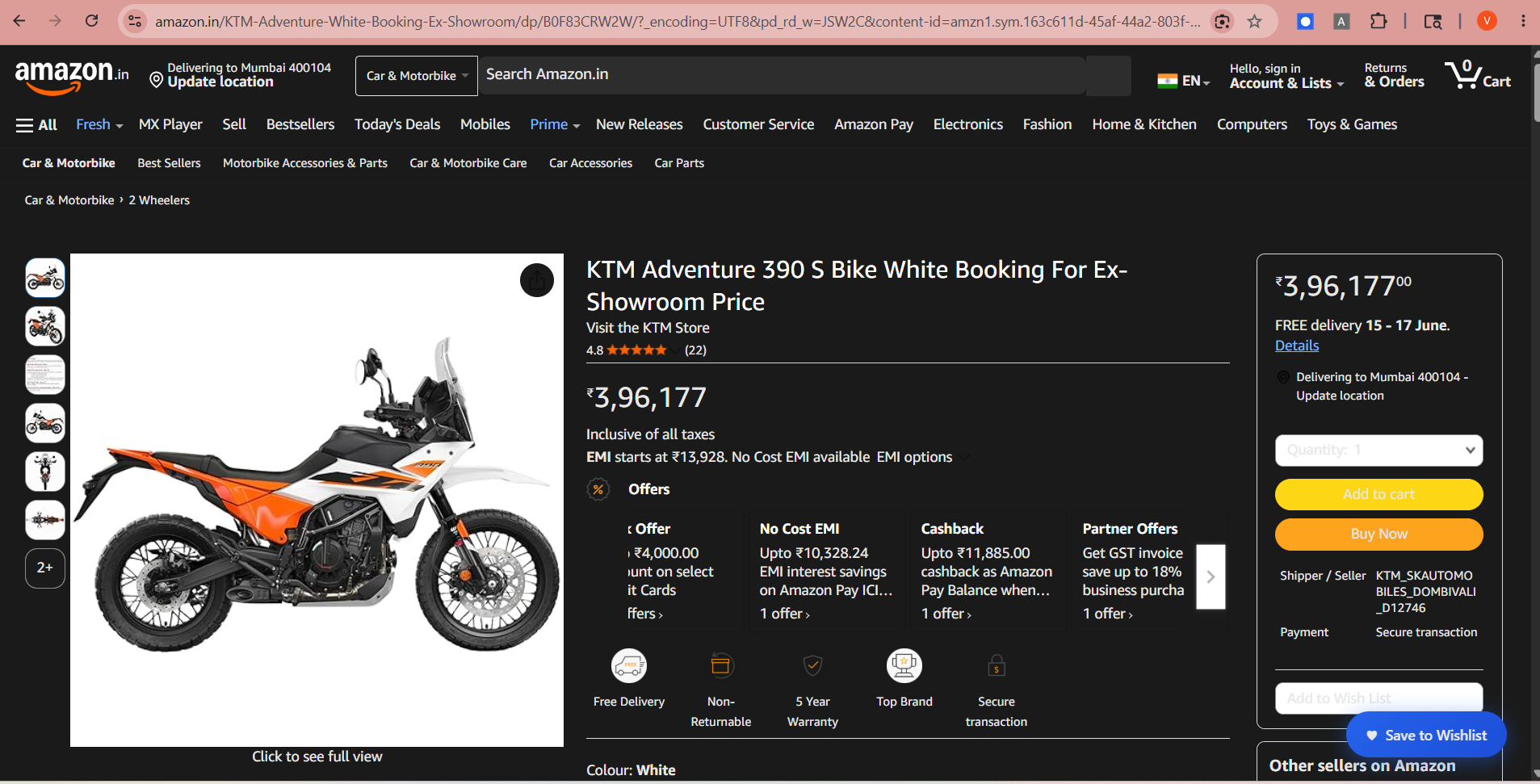This screenshot has height=784, width=1540.
Task: Click the search submit button
Action: tap(1108, 76)
